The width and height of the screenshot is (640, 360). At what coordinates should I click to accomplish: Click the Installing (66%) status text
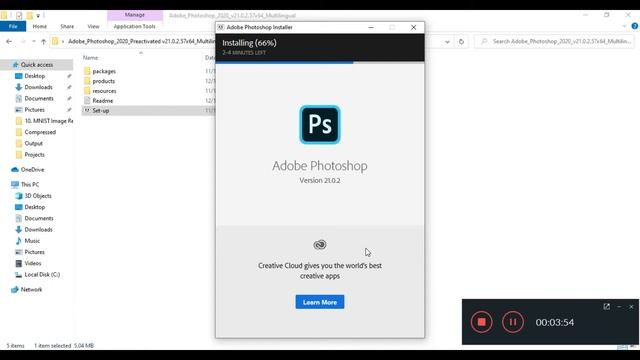(249, 43)
